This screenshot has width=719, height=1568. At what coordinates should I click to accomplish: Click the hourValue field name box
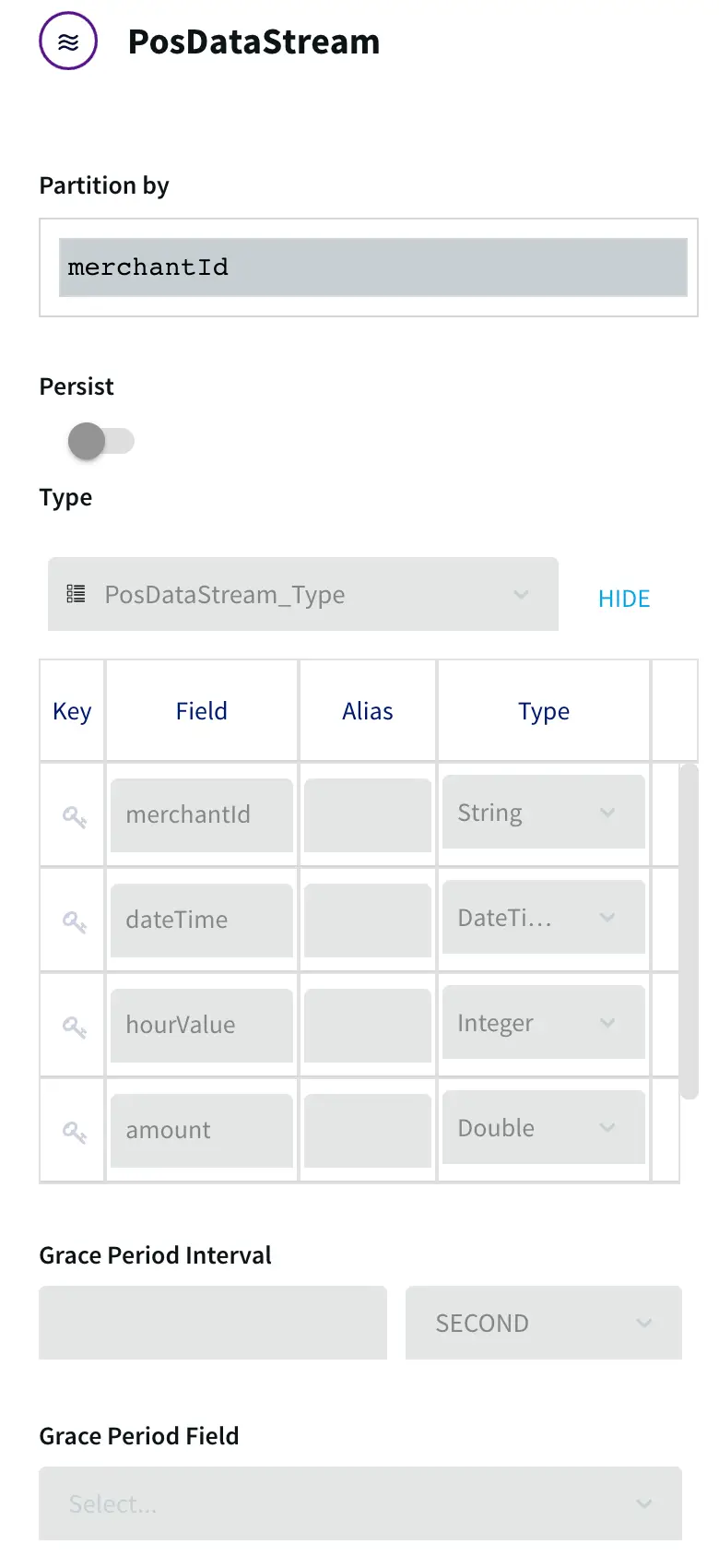click(x=201, y=1025)
